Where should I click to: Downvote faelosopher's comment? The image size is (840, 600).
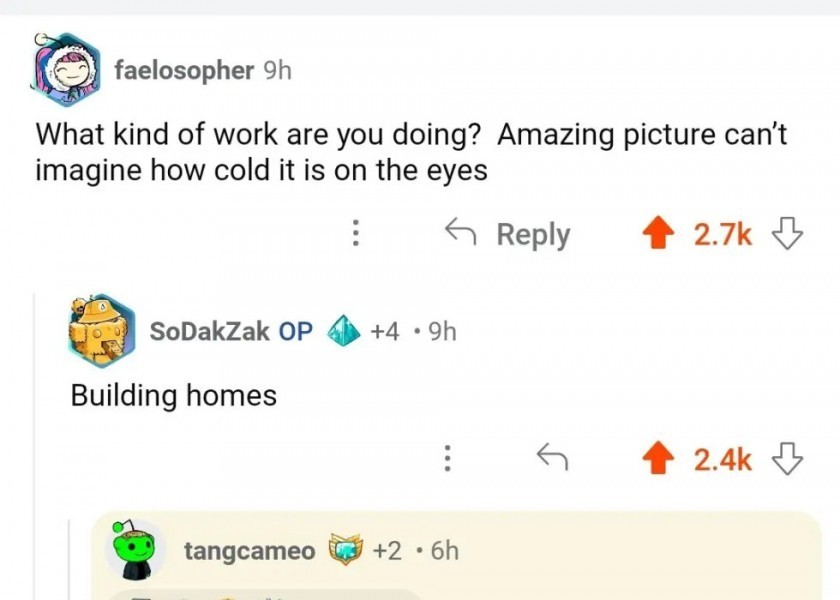click(x=788, y=234)
